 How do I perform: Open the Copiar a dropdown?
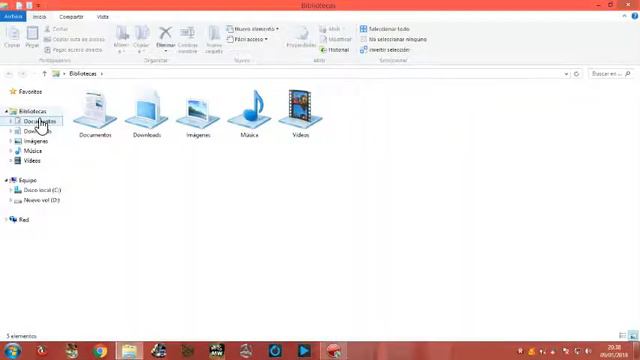(142, 40)
